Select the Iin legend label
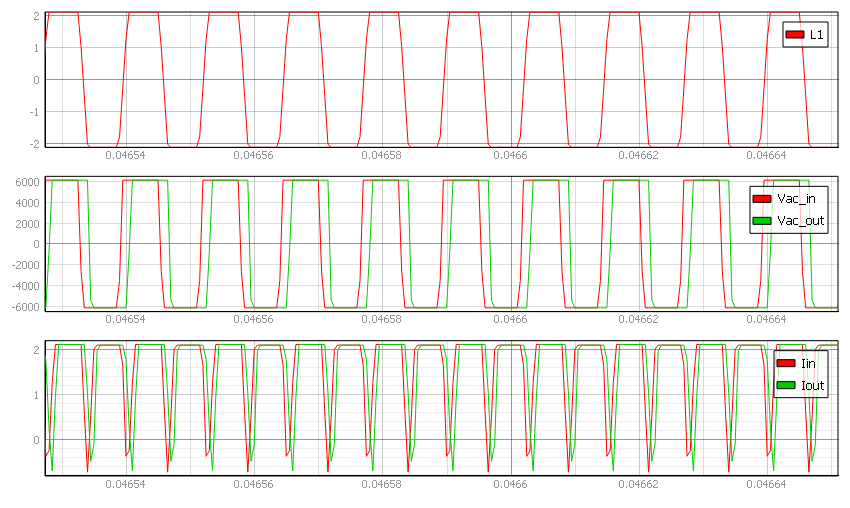 click(x=810, y=362)
